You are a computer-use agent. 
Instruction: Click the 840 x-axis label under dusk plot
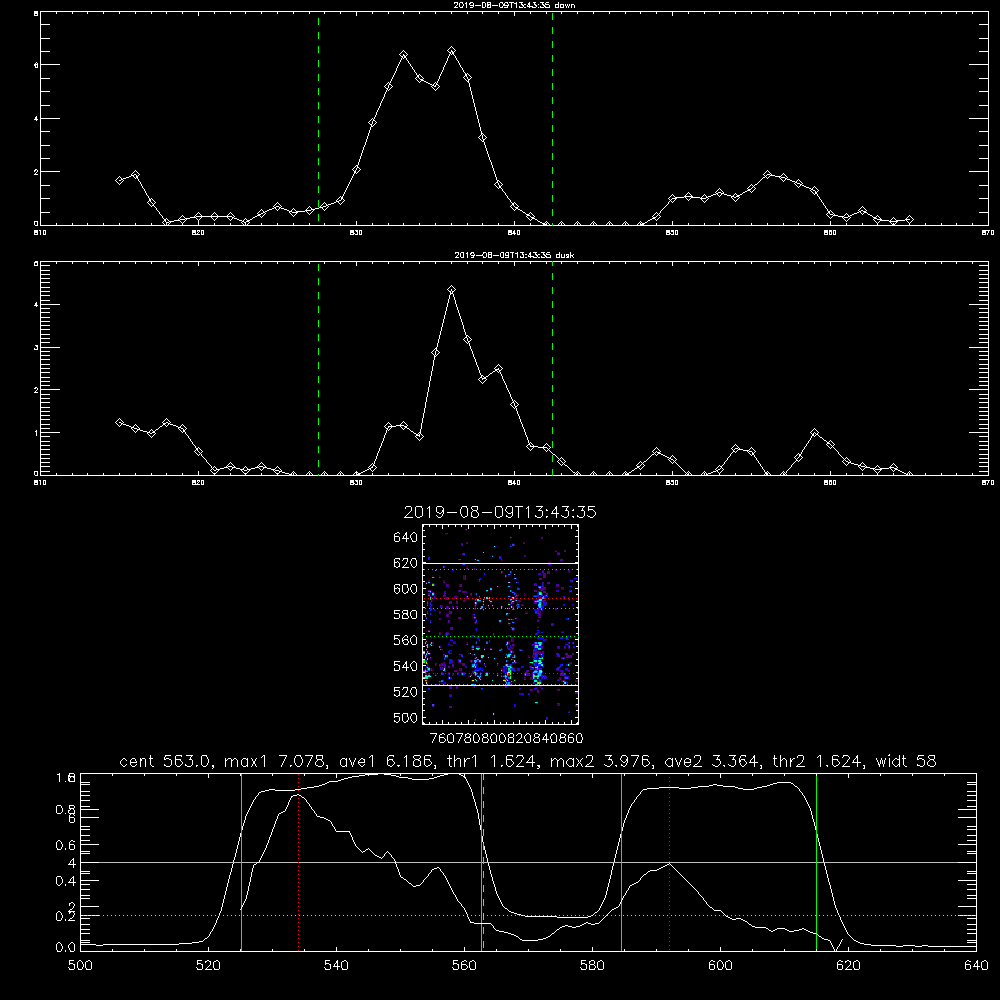pyautogui.click(x=515, y=483)
